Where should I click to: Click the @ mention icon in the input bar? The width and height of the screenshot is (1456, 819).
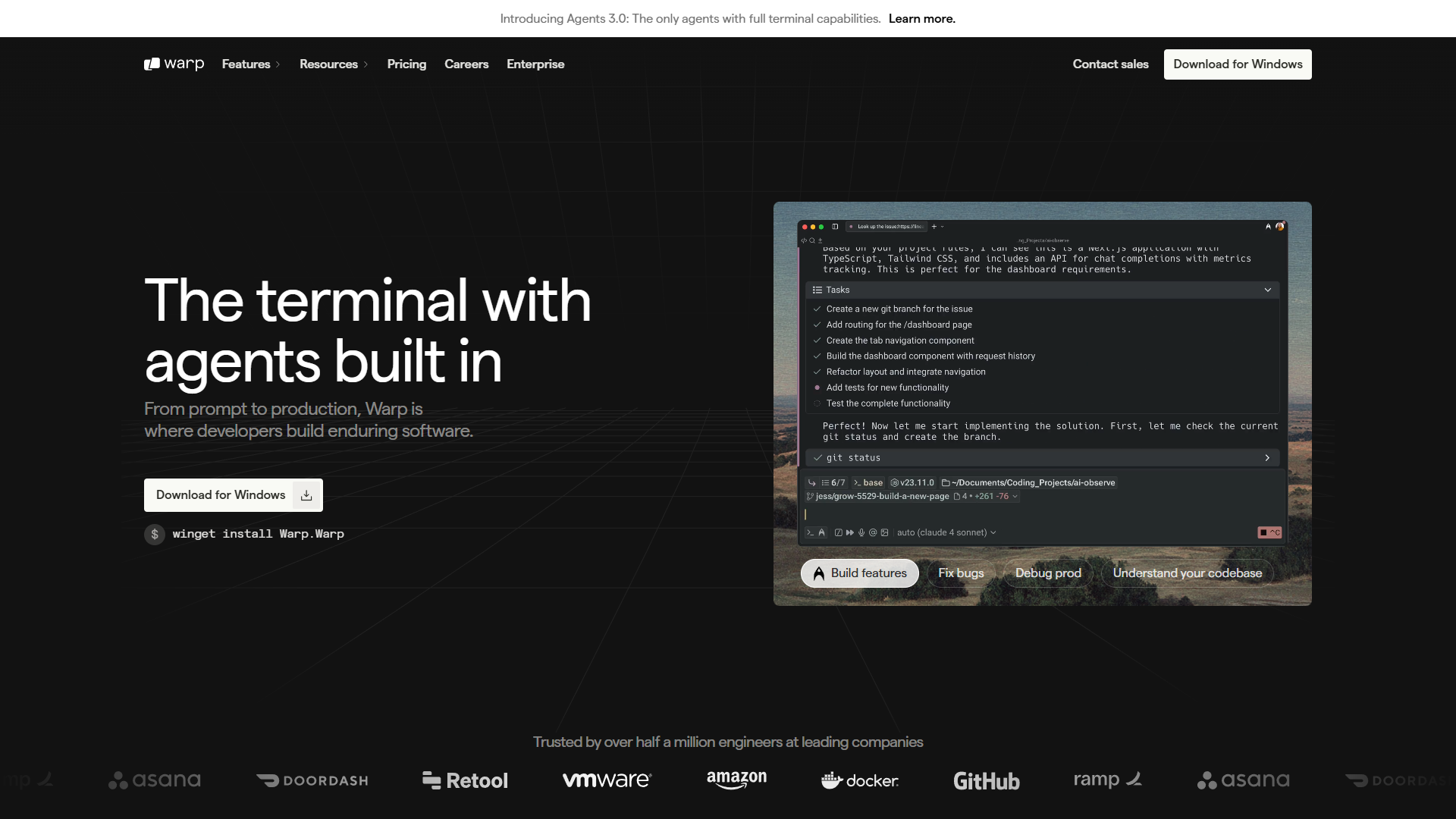coord(873,532)
